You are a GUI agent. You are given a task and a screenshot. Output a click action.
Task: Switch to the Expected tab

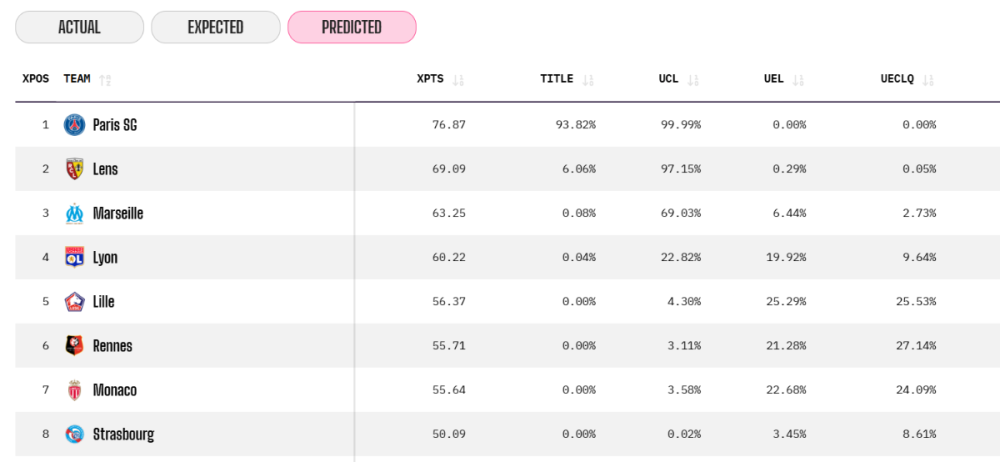pyautogui.click(x=215, y=27)
